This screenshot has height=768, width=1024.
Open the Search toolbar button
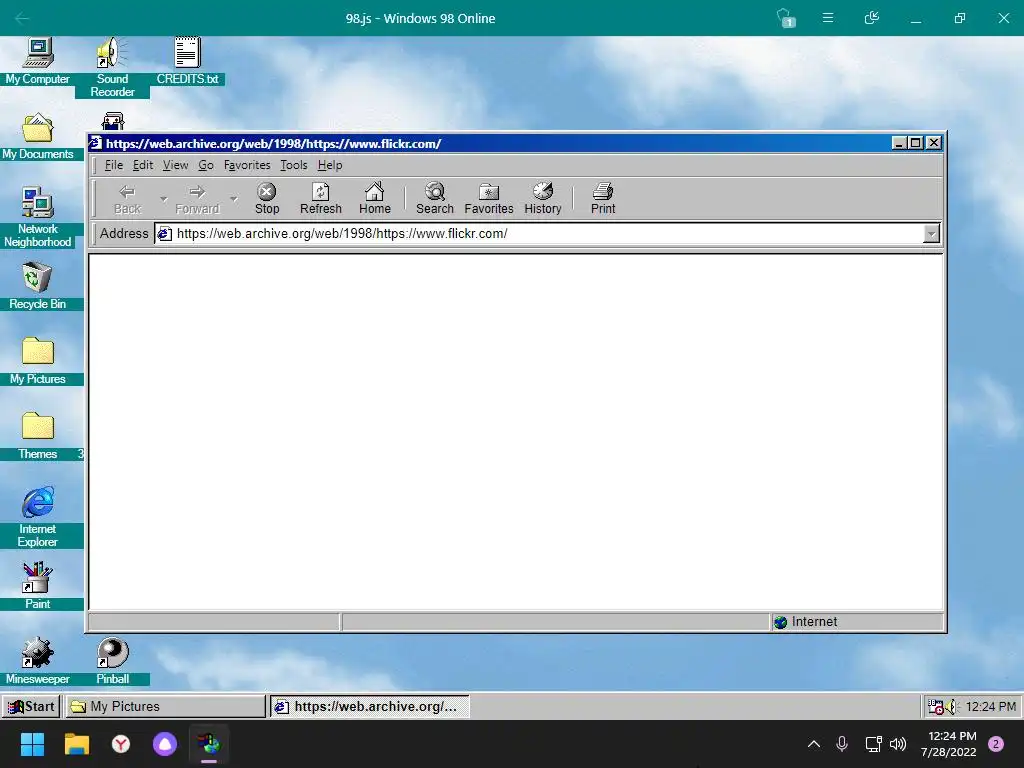(435, 199)
